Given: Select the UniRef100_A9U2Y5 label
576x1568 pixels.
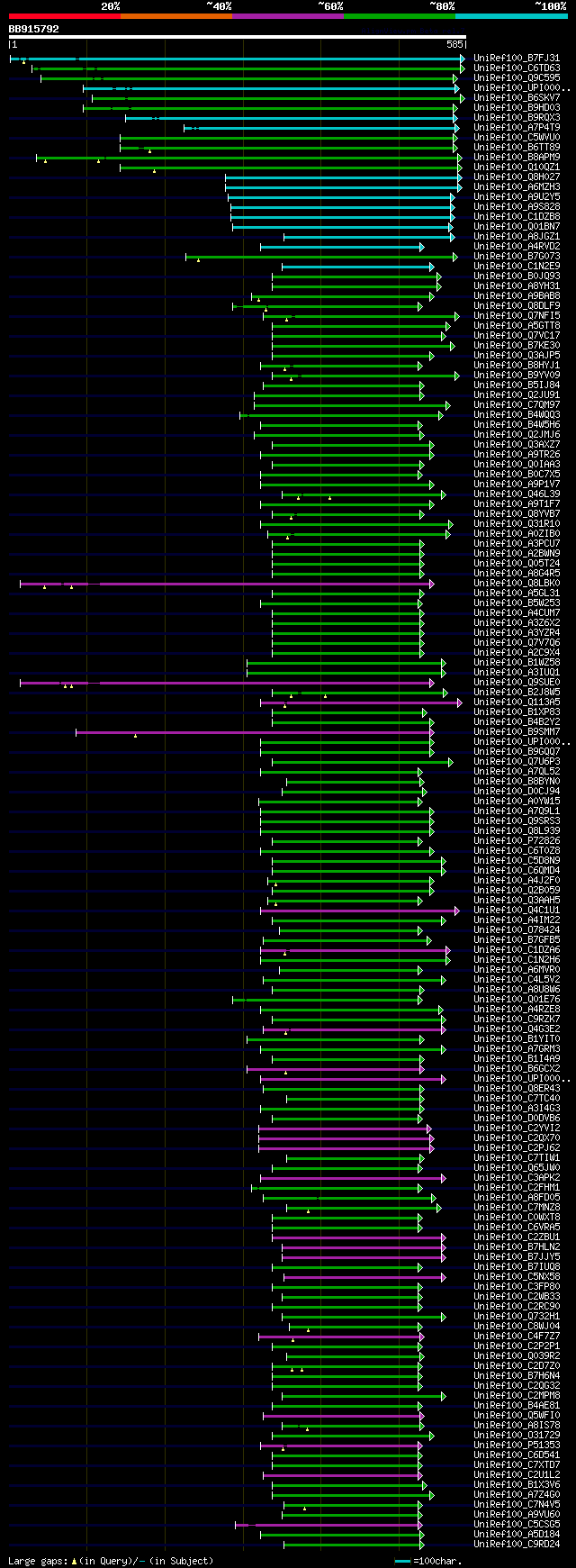Looking at the screenshot, I should (517, 197).
